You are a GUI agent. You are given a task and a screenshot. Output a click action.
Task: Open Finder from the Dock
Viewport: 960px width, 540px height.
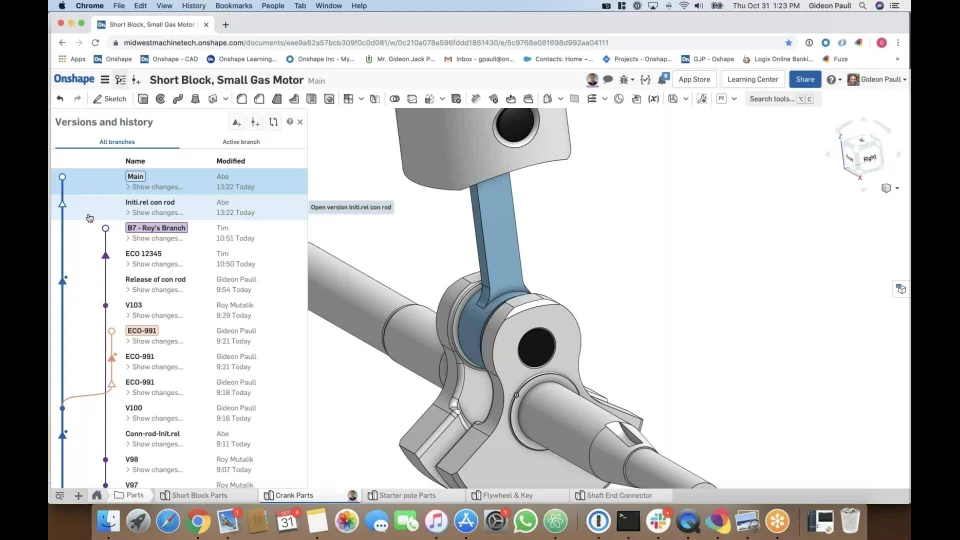(108, 521)
